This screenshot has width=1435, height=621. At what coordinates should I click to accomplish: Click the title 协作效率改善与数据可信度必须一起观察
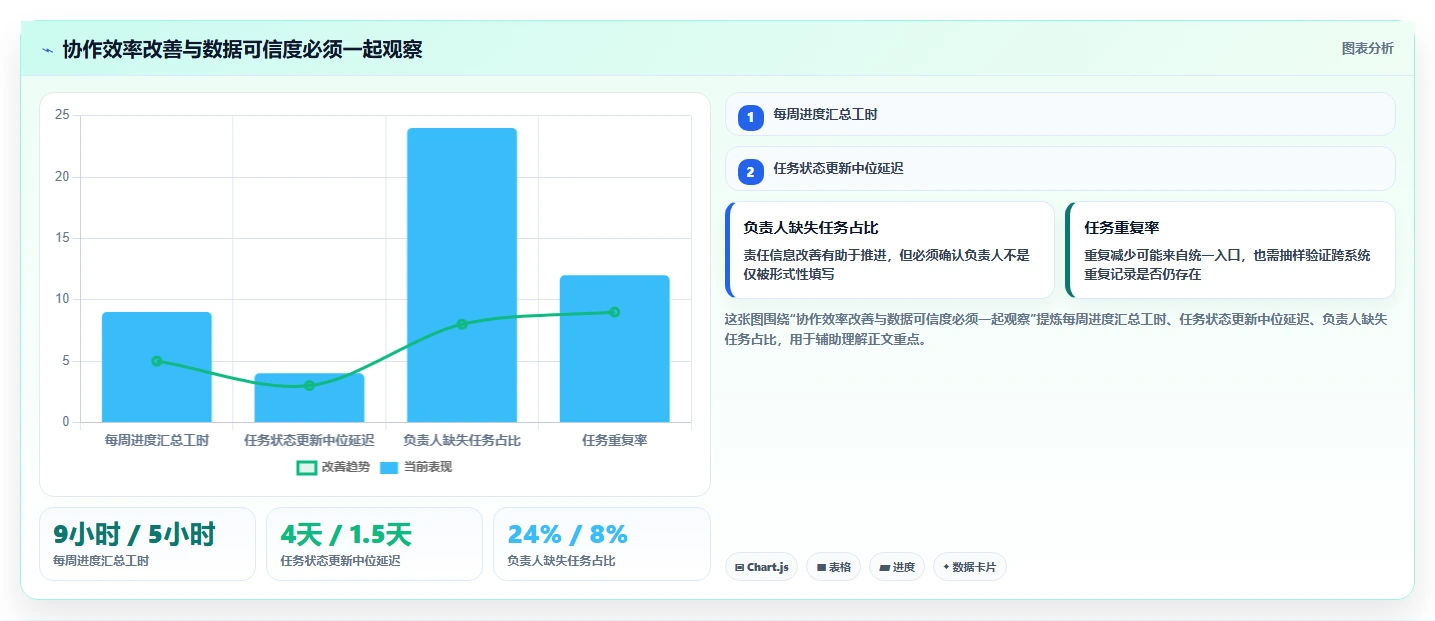tap(242, 50)
